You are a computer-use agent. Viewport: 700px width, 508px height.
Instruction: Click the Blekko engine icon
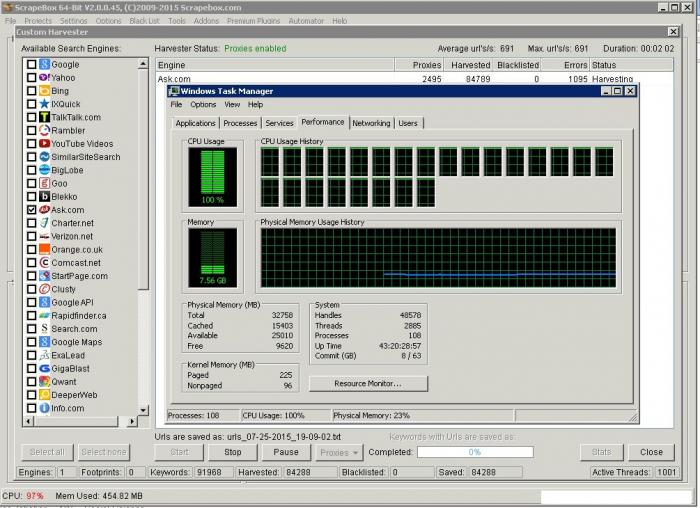click(x=44, y=196)
